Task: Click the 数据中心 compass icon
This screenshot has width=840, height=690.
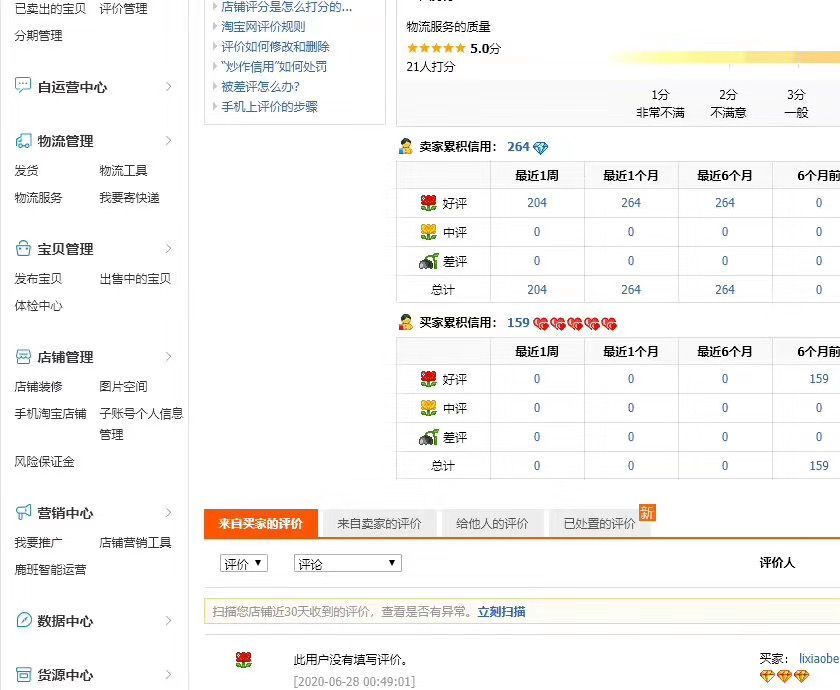Action: 23,620
